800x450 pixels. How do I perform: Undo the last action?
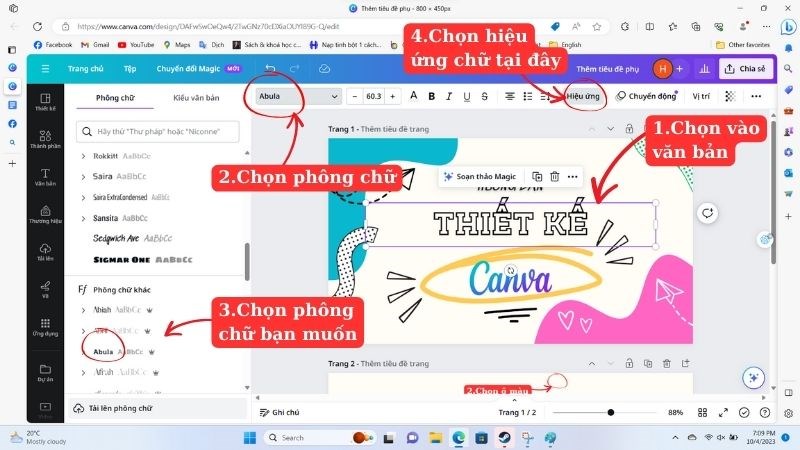tap(270, 68)
